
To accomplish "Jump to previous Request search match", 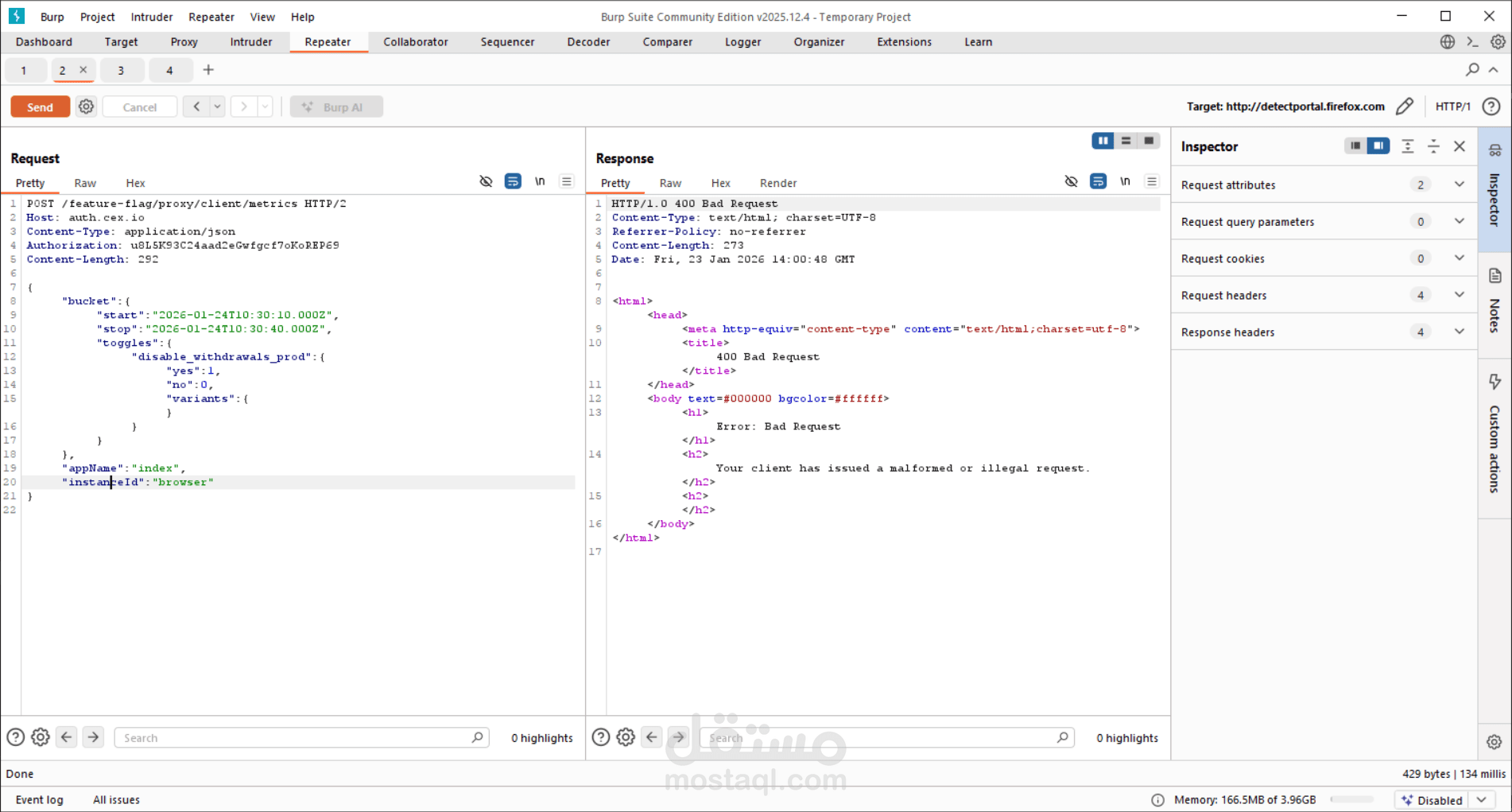I will tap(67, 737).
